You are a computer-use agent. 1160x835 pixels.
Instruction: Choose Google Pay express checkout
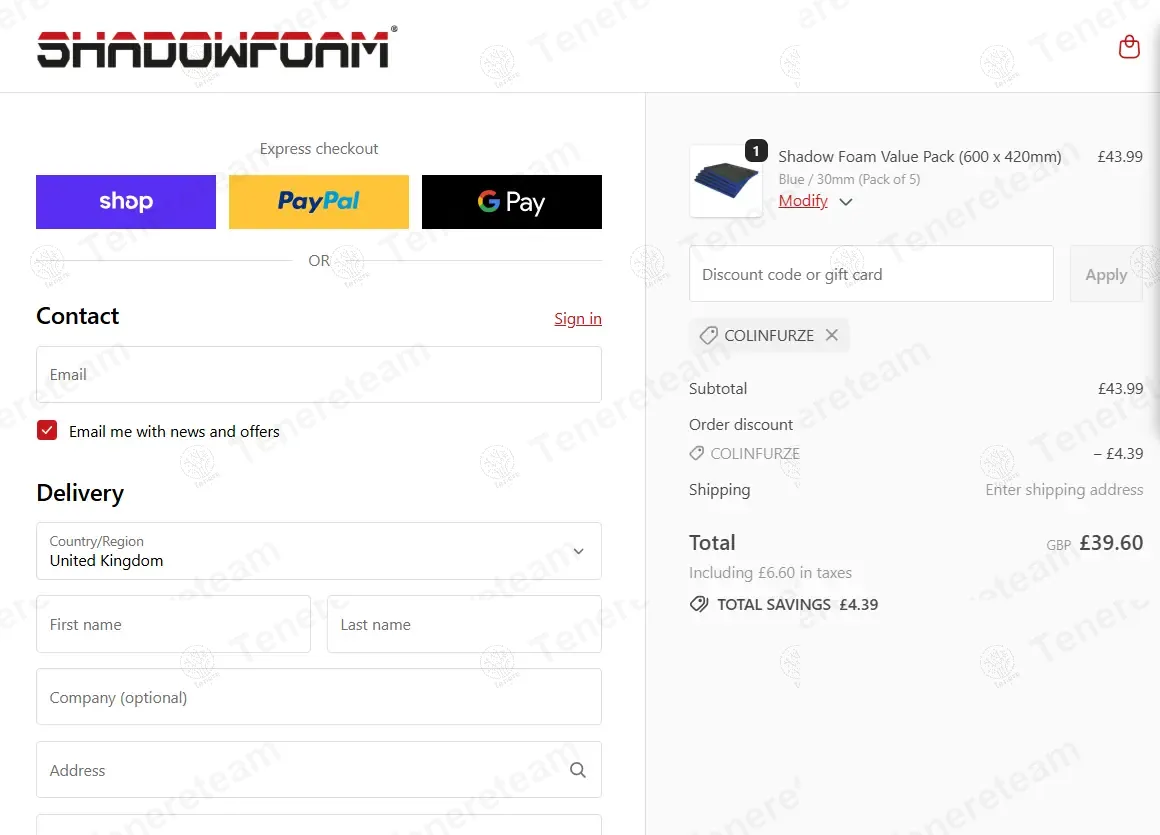tap(512, 202)
